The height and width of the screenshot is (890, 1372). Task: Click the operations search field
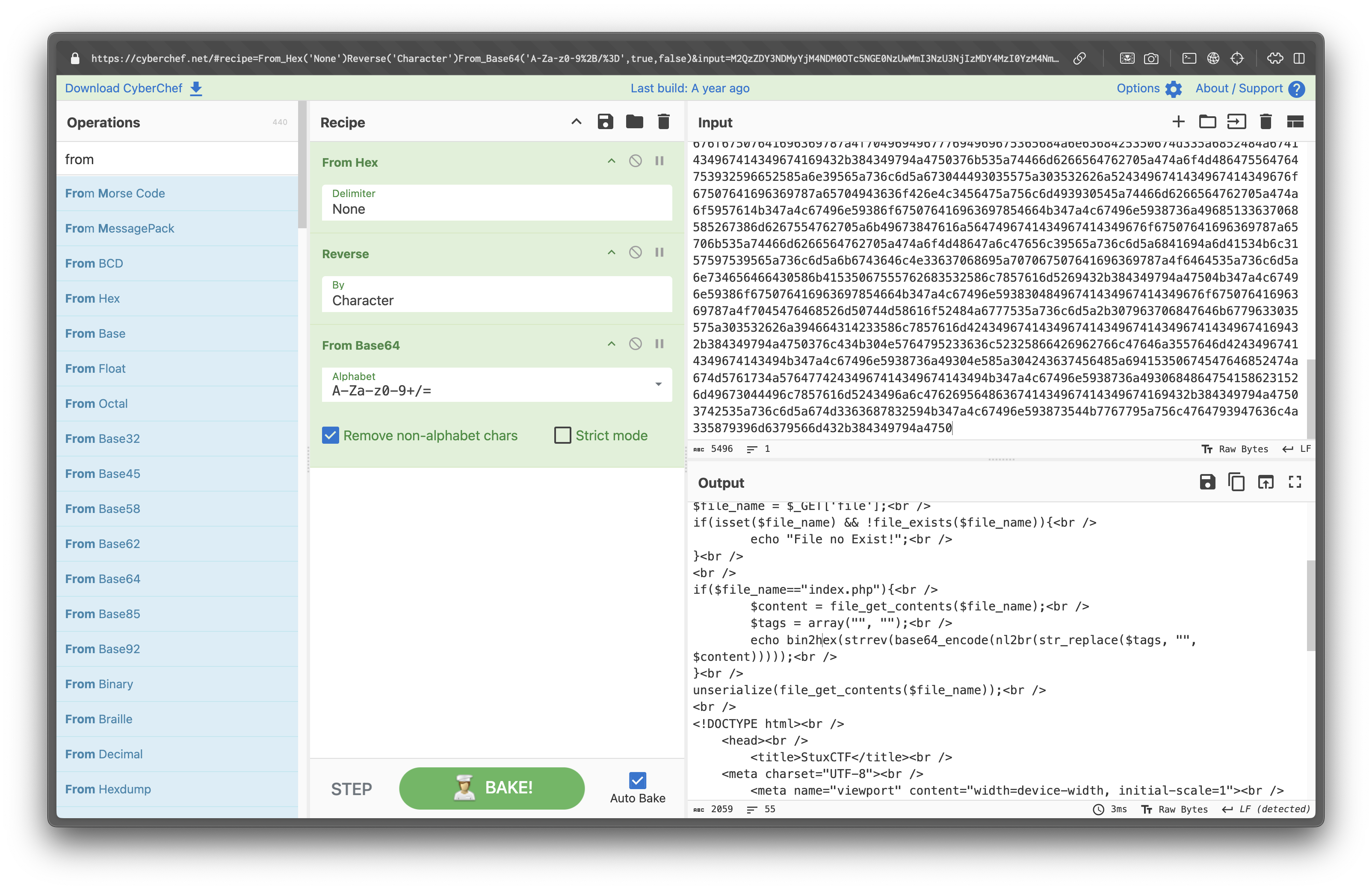[177, 159]
